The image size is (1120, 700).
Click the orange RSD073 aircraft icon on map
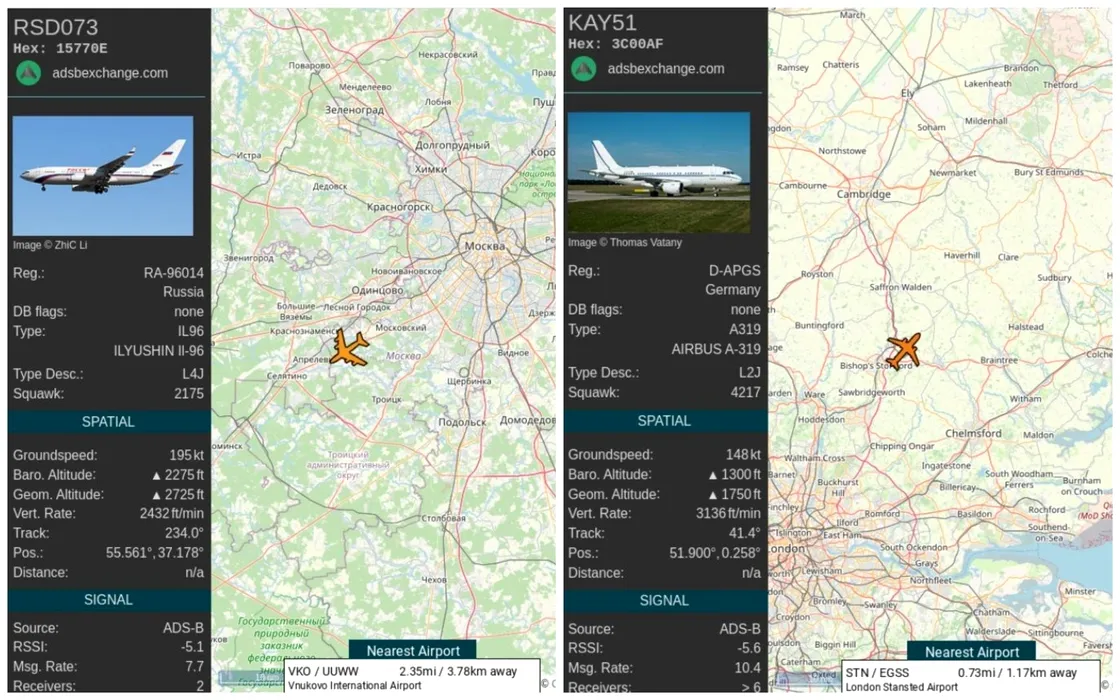click(349, 348)
